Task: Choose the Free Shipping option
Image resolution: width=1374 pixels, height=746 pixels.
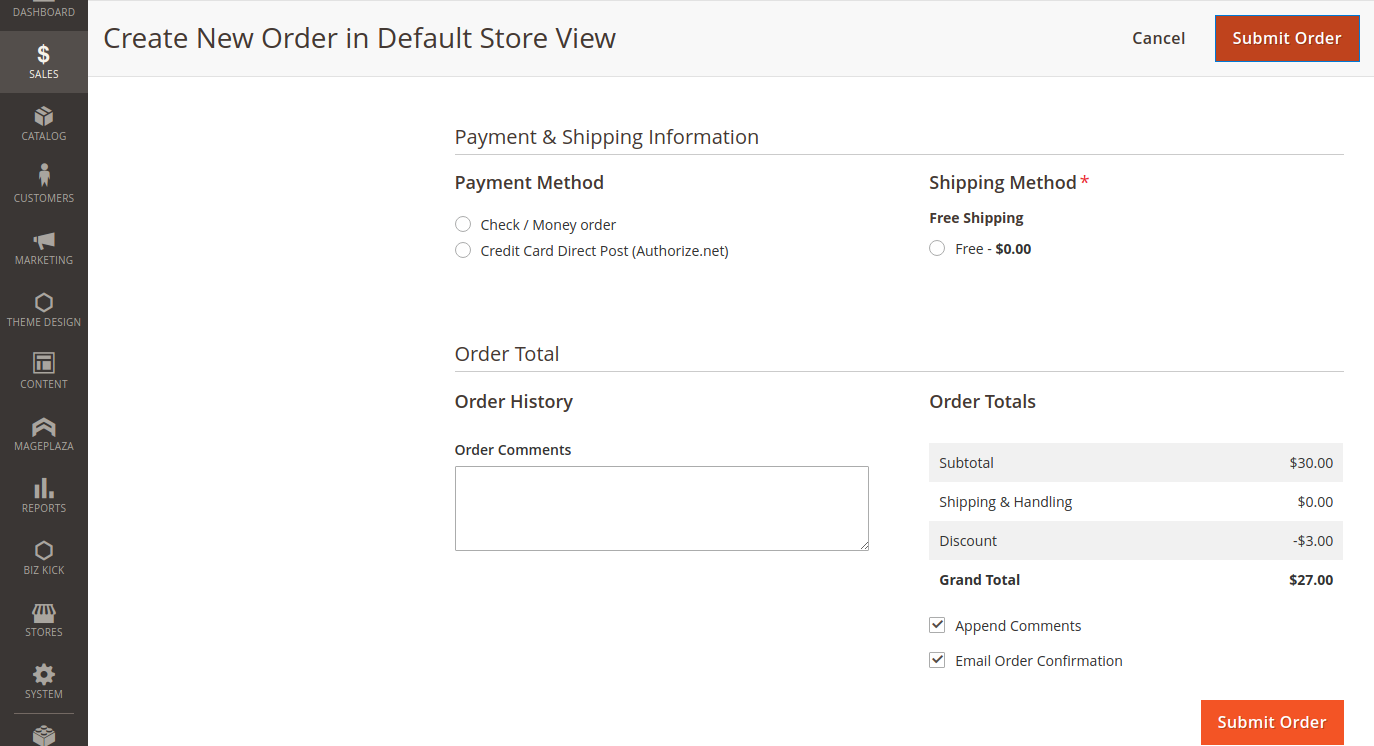Action: (x=936, y=248)
